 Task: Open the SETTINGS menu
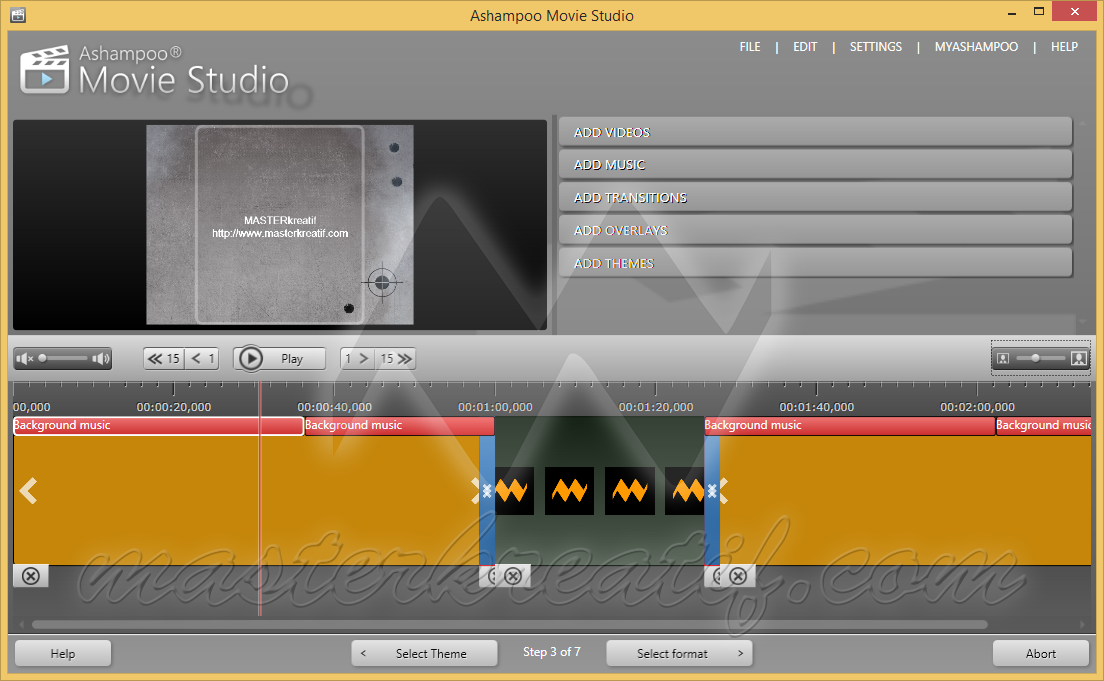tap(875, 46)
